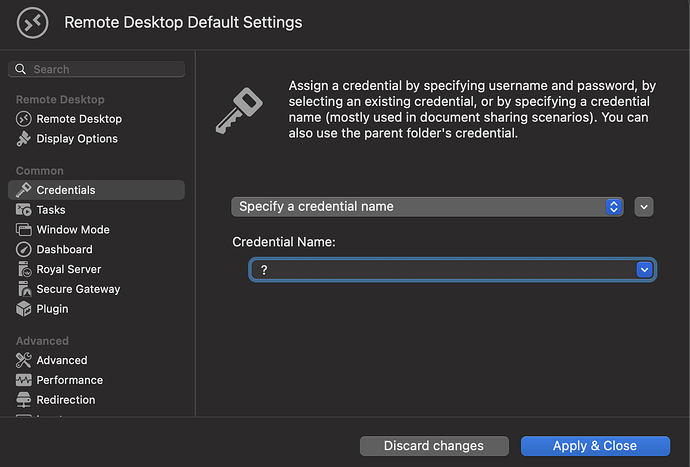Open the 'Specify a credential name' dropdown
The width and height of the screenshot is (690, 467).
tap(427, 207)
